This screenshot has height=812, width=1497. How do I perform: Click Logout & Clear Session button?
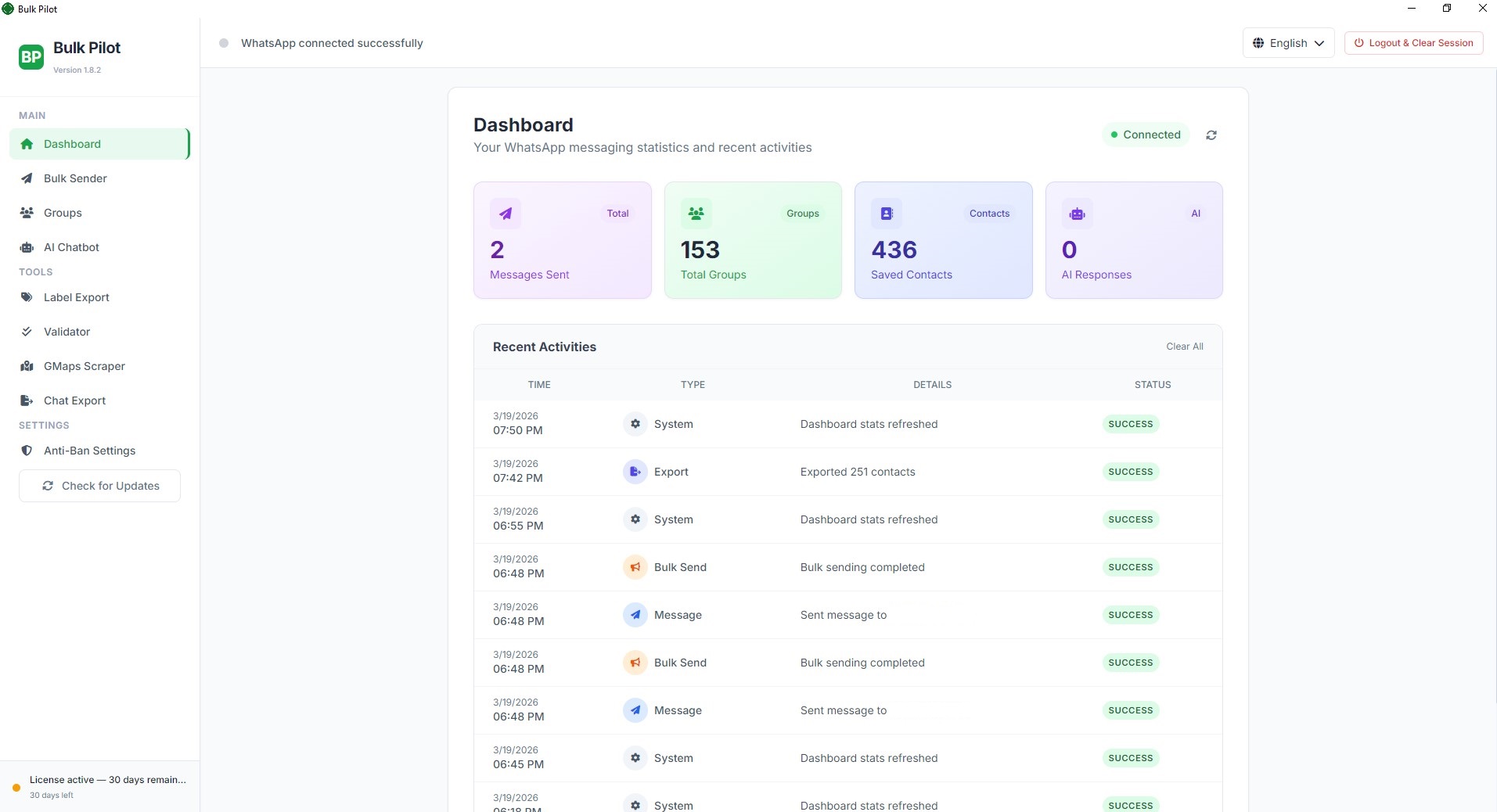(1413, 43)
